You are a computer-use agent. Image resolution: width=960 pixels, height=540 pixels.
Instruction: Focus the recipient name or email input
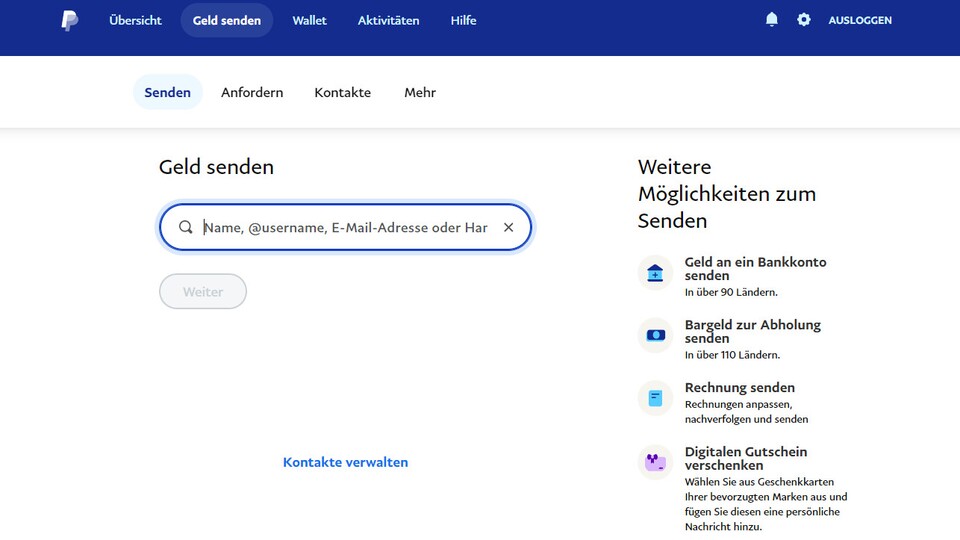[x=345, y=227]
